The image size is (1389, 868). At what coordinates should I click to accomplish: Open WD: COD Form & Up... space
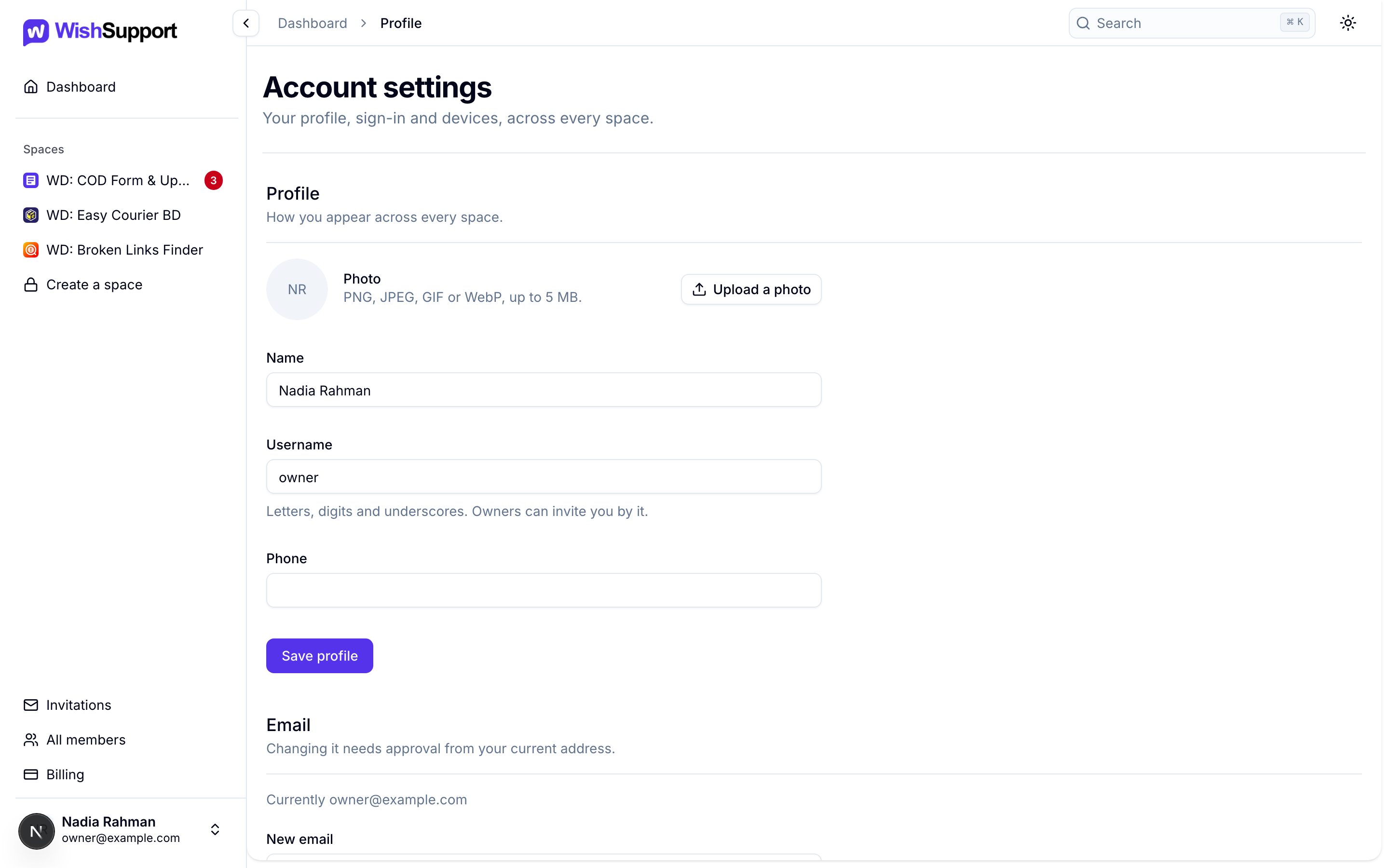pos(127,180)
